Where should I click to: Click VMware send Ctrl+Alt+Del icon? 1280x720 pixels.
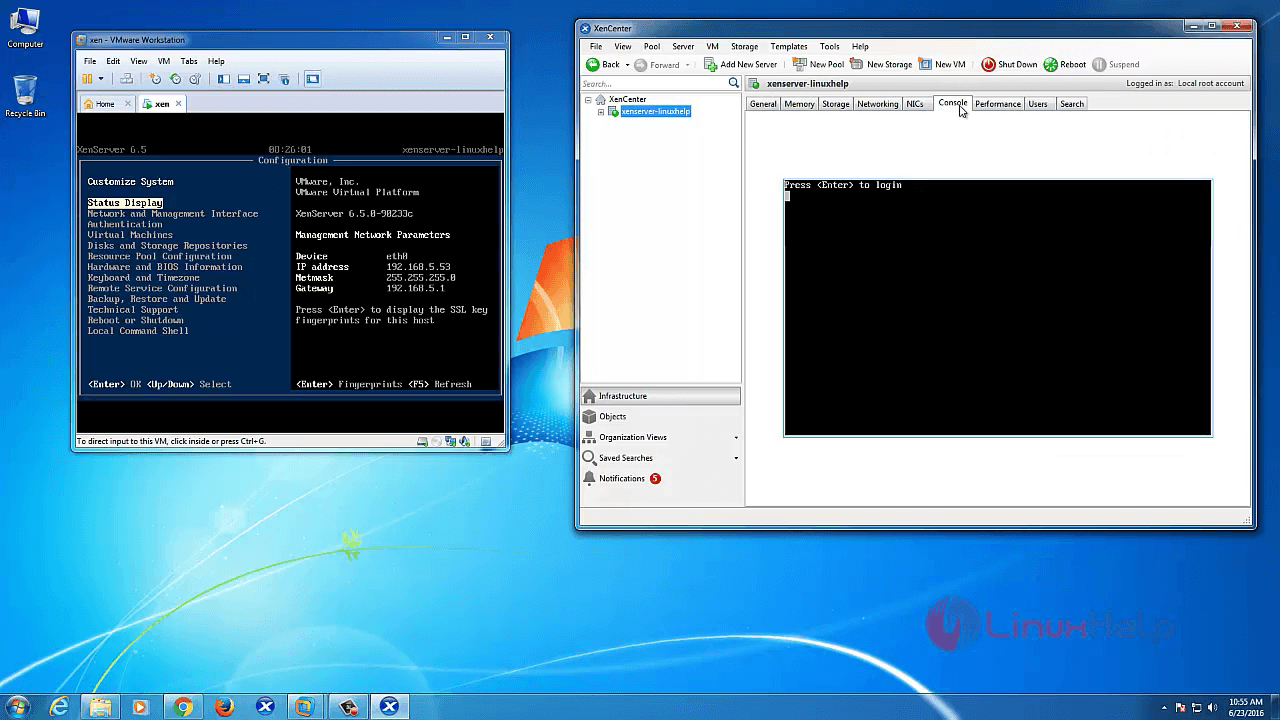coord(126,79)
